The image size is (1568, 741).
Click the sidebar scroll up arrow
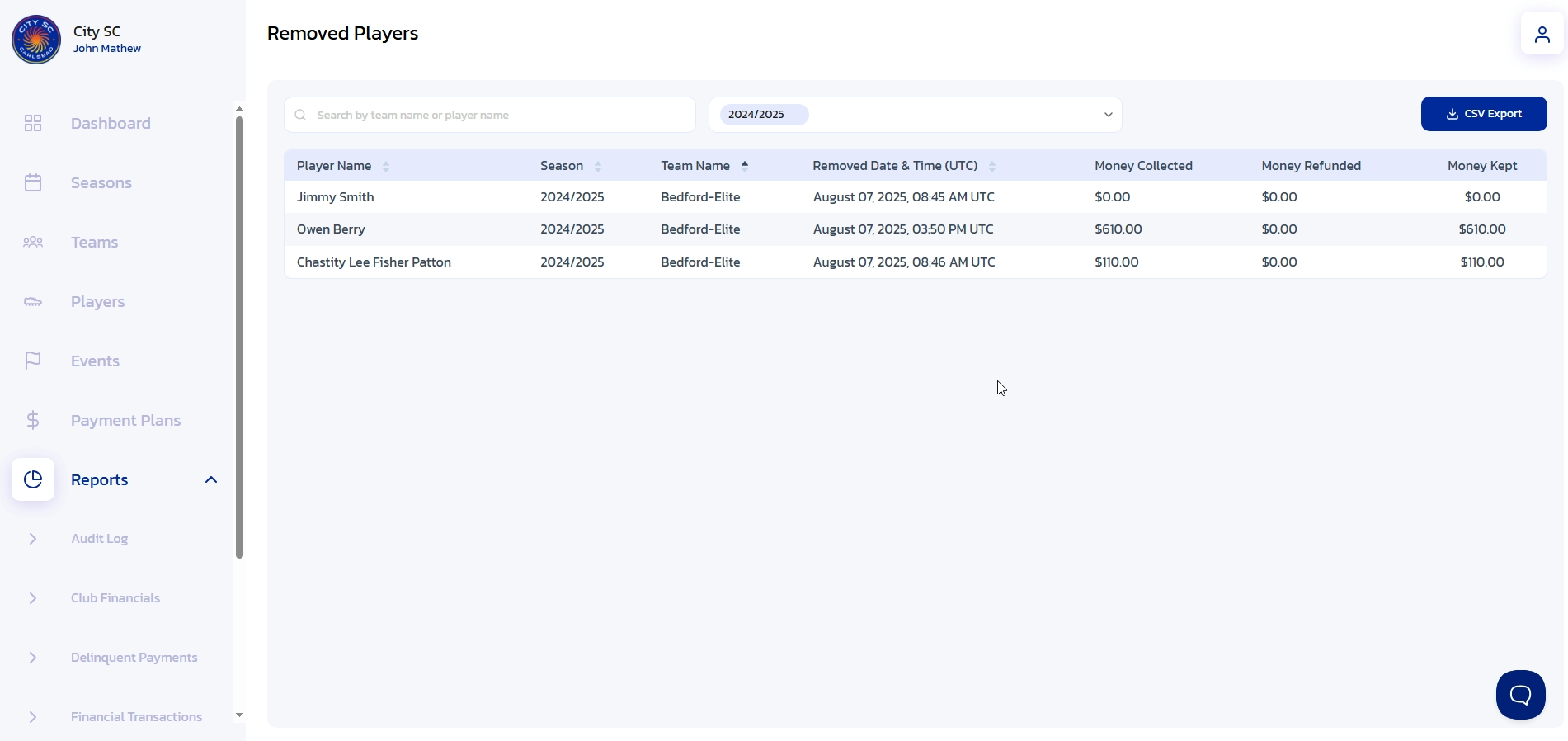pyautogui.click(x=239, y=109)
